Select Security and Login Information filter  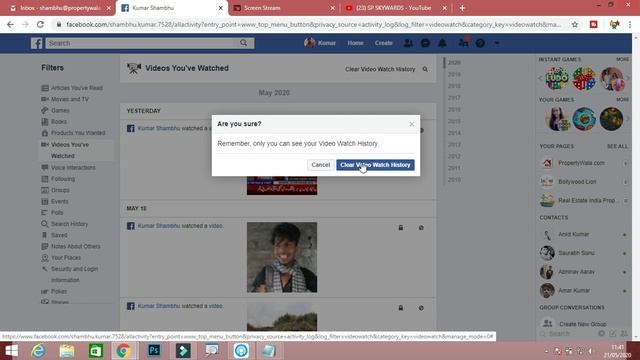pos(70,274)
